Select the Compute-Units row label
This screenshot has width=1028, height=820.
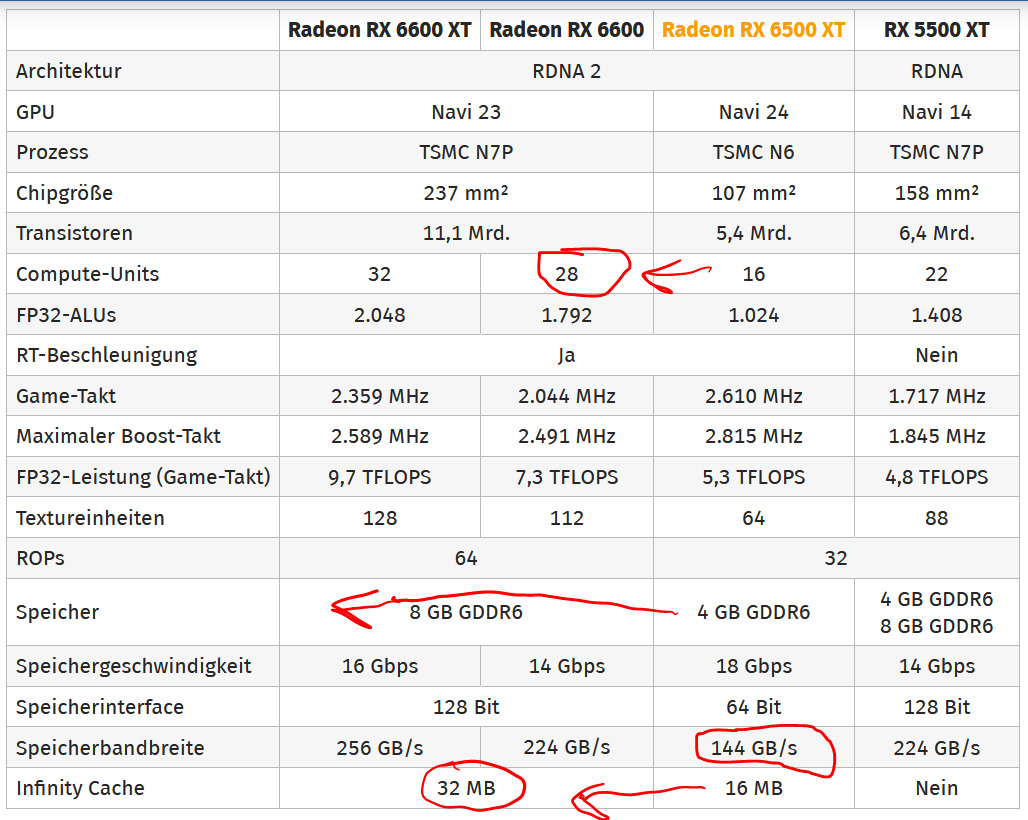pos(88,274)
